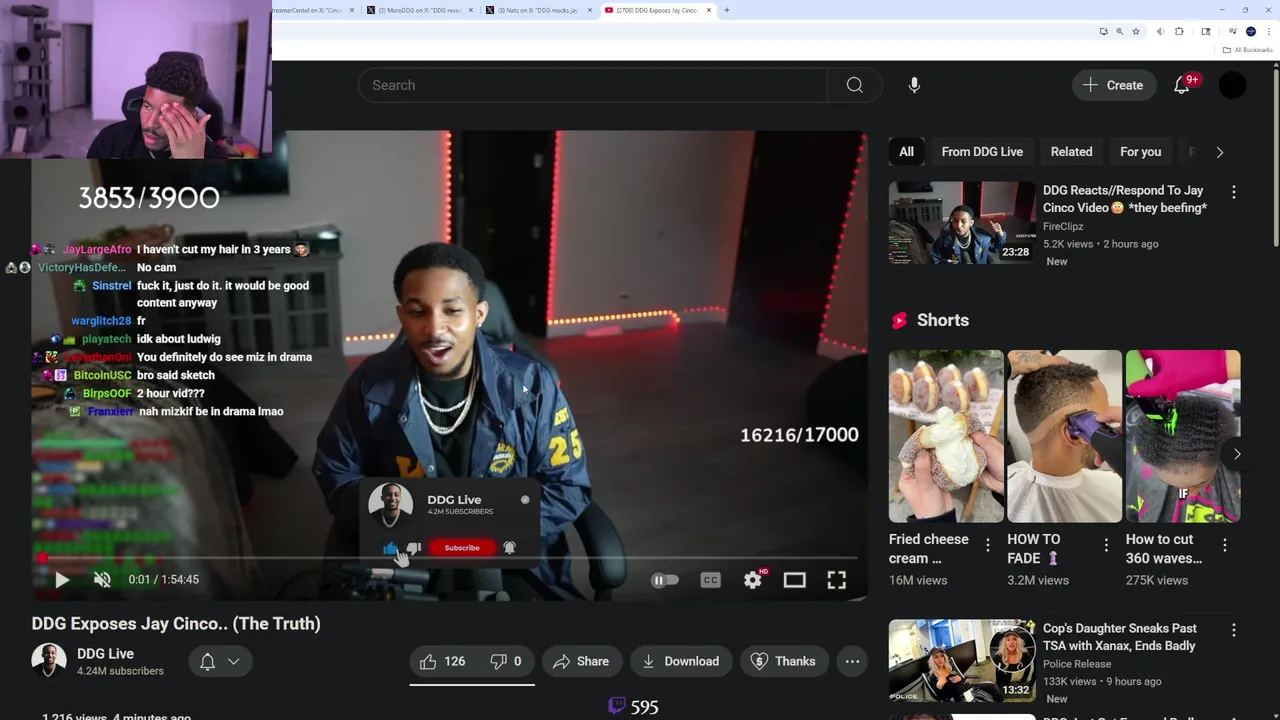
Task: Open the Chrome three-dot menu
Action: [x=1269, y=32]
